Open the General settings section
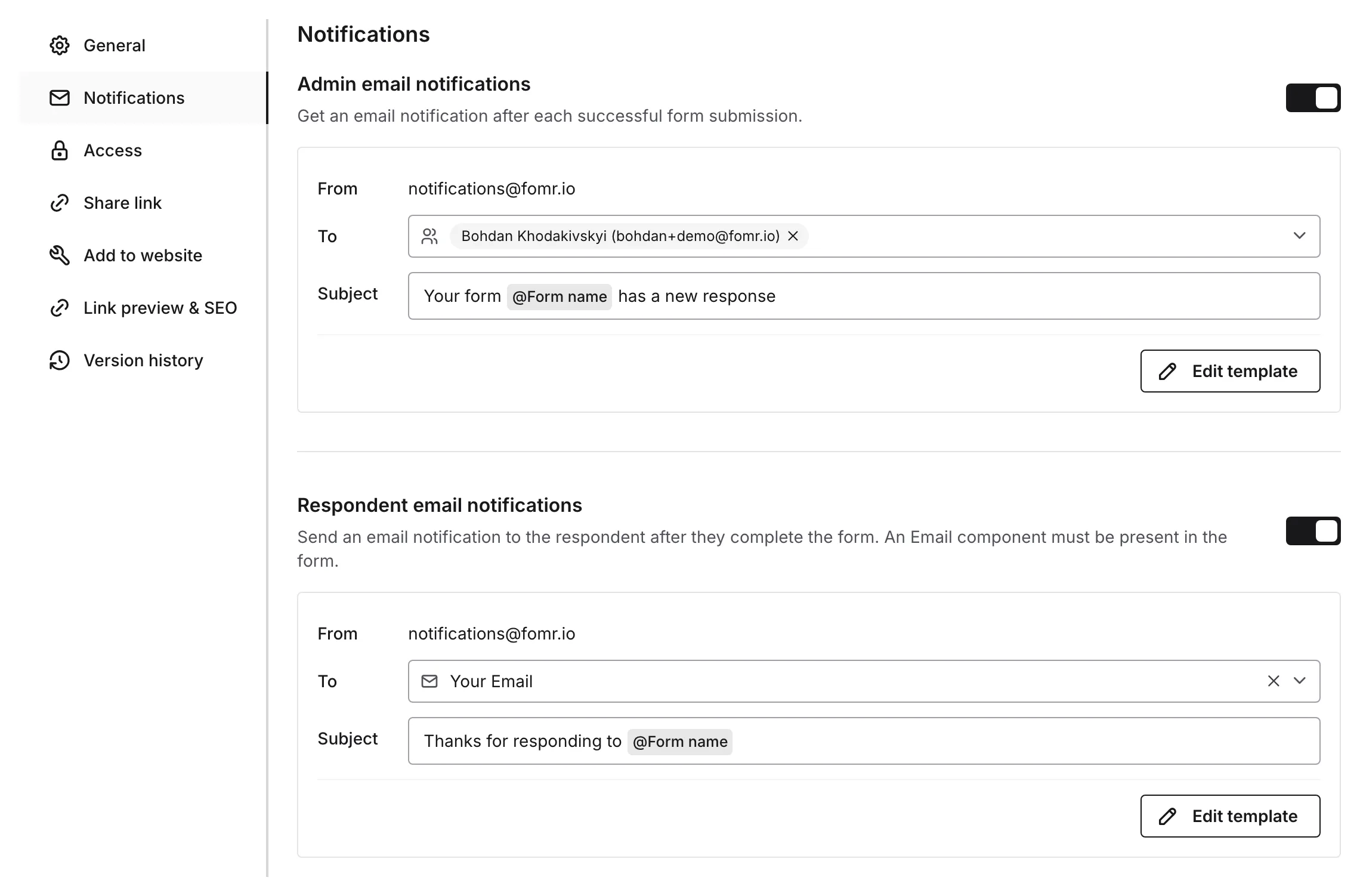 143,45
